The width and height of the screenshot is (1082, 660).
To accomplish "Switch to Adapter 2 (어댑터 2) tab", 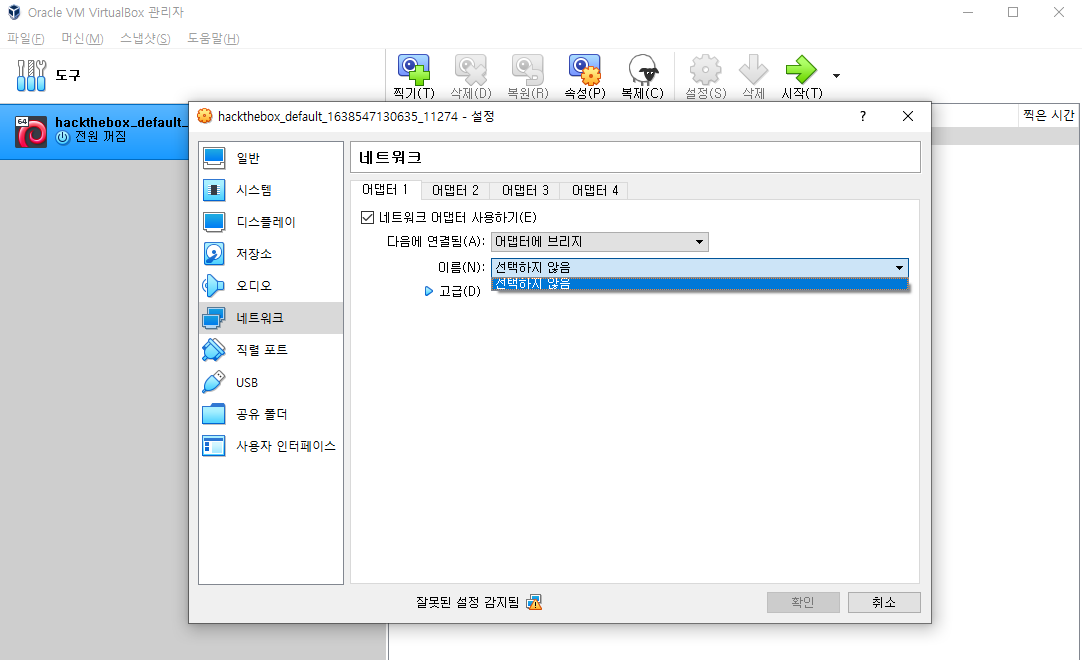I will tap(455, 191).
